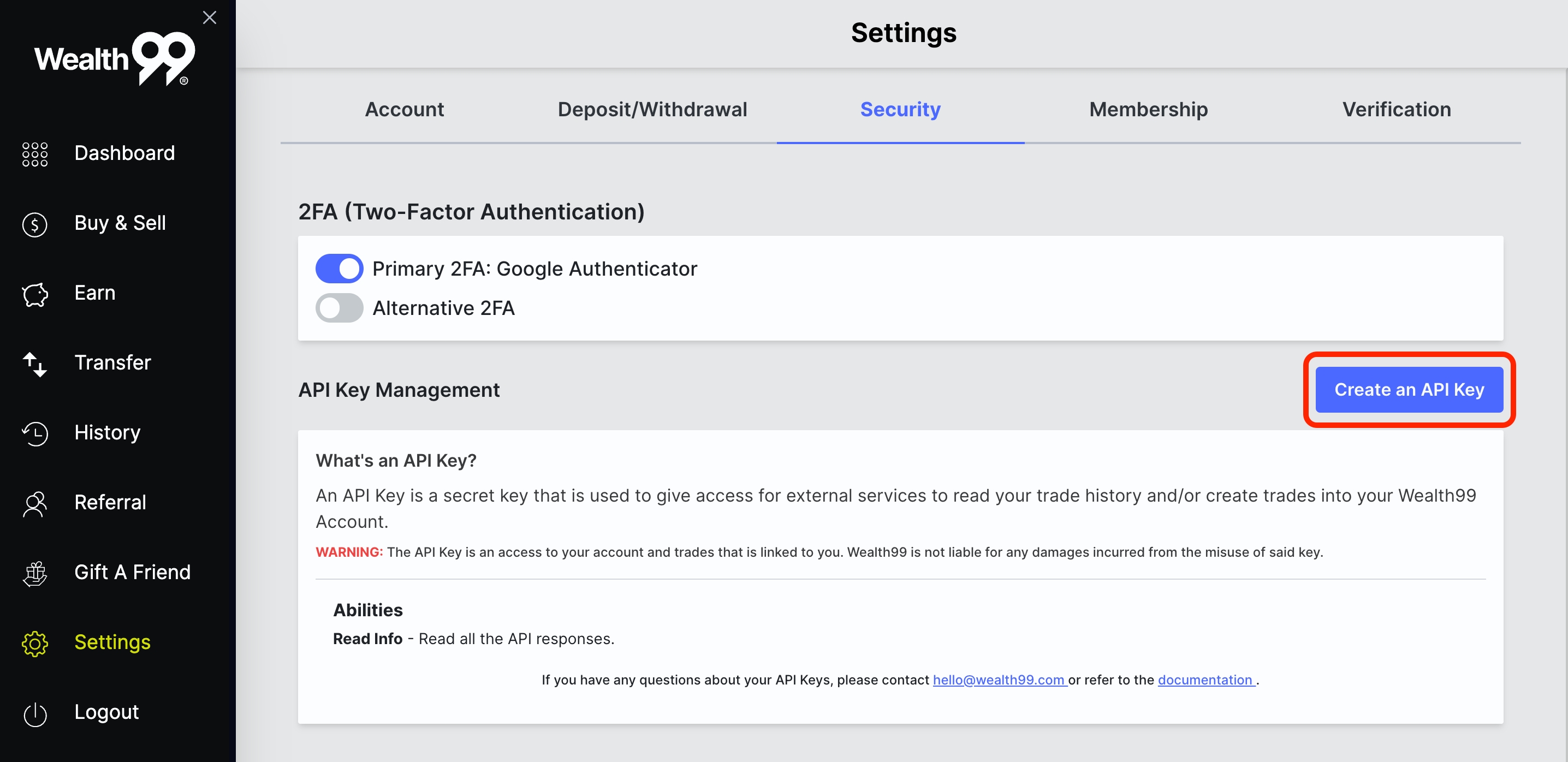Click the Transfer arrows icon
This screenshot has width=1568, height=762.
[x=35, y=364]
